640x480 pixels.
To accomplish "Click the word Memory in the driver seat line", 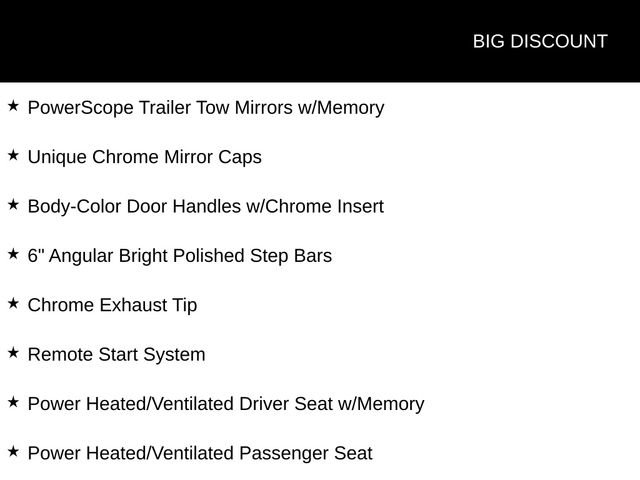I will tap(391, 404).
